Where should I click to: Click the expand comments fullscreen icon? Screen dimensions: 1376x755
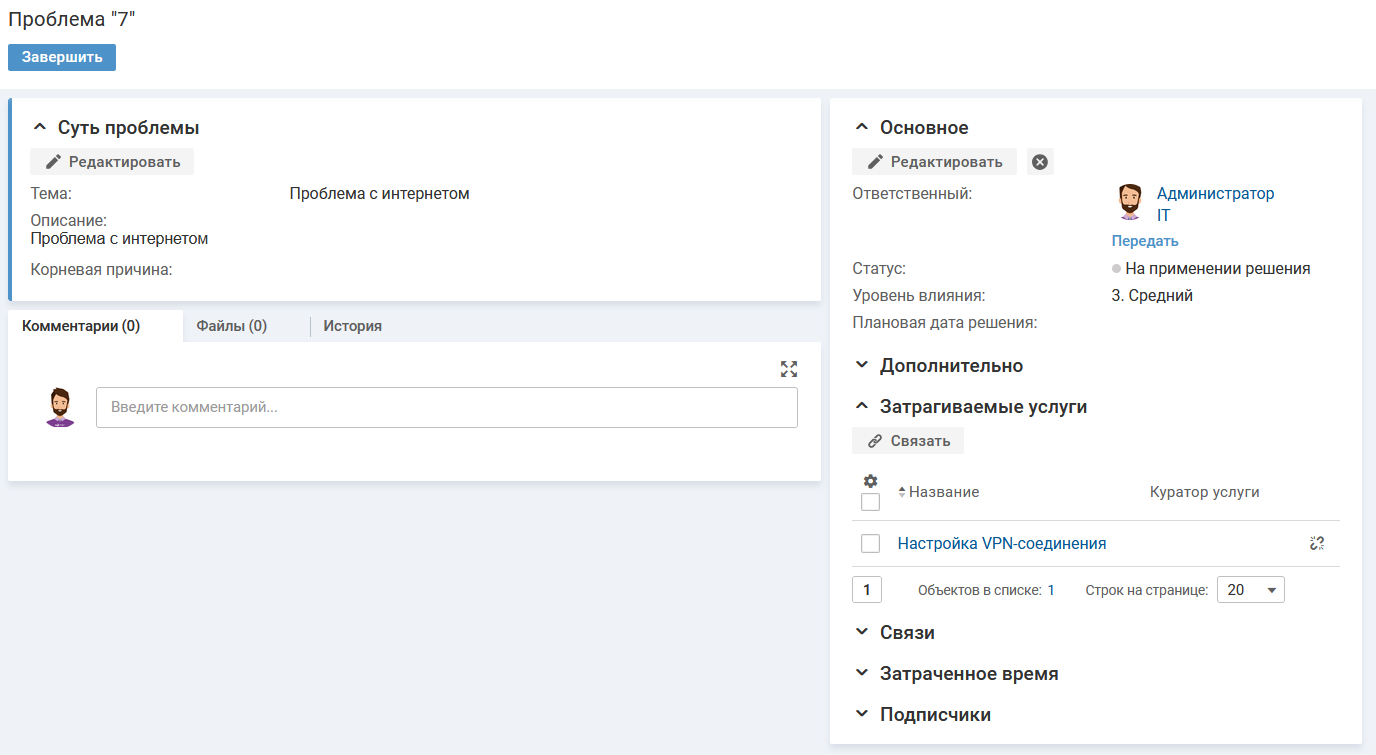pyautogui.click(x=789, y=369)
